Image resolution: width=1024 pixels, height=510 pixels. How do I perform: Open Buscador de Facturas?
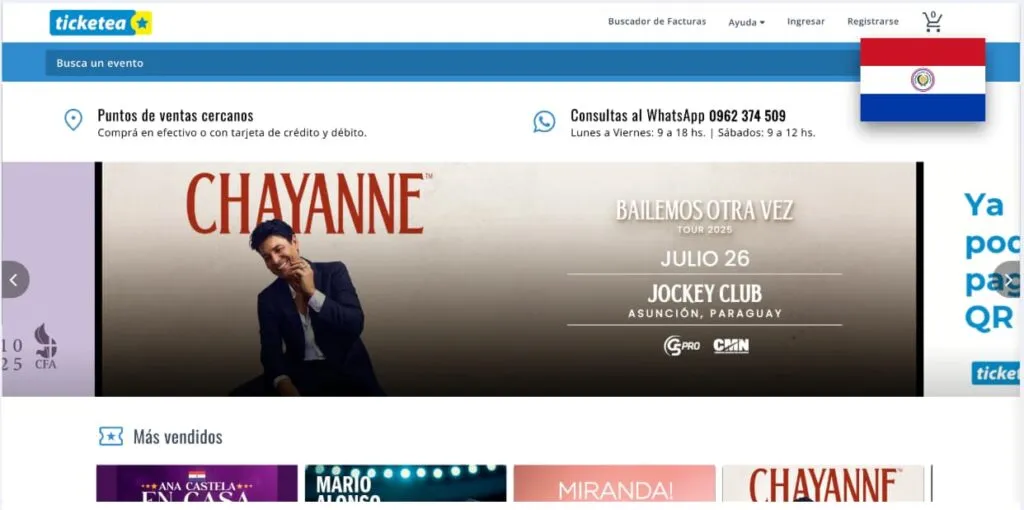tap(657, 22)
